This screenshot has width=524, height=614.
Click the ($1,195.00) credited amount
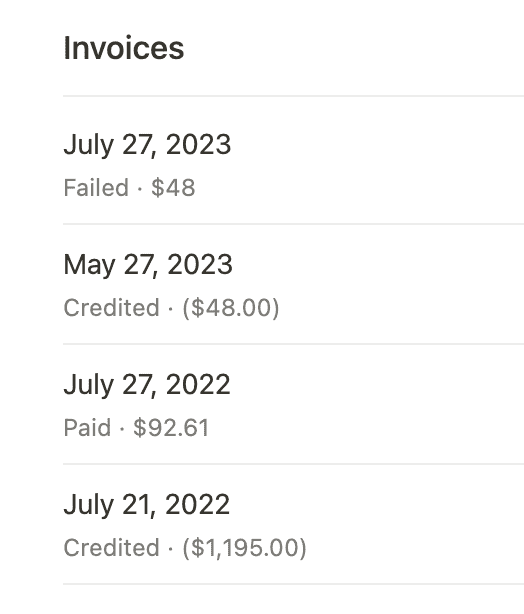tap(244, 548)
